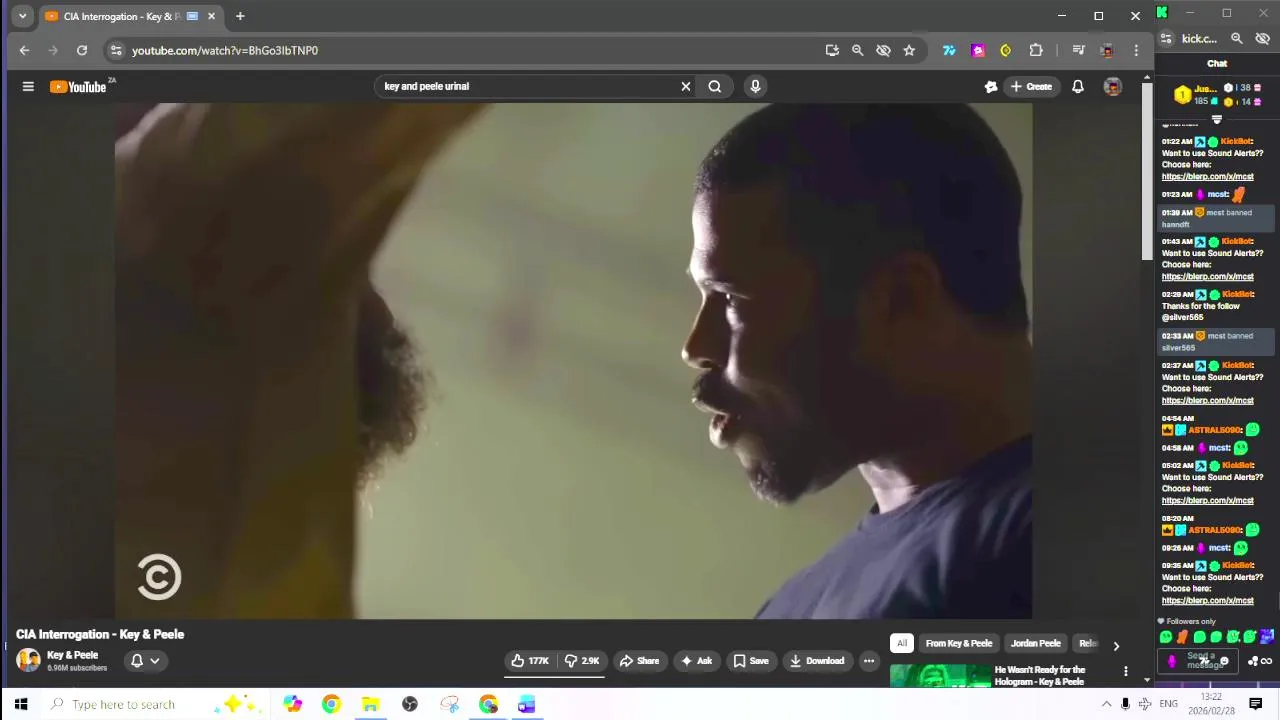Save video to a playlist
The width and height of the screenshot is (1280, 720).
pos(751,661)
